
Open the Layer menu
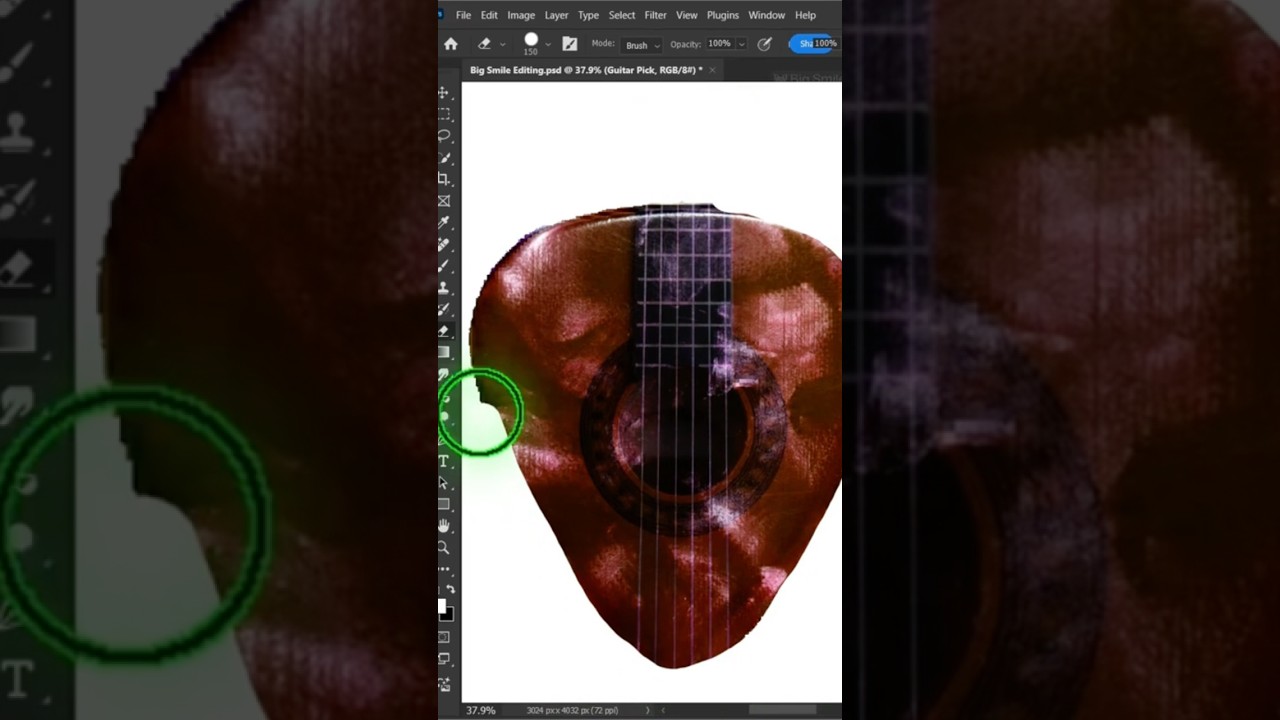tap(557, 15)
